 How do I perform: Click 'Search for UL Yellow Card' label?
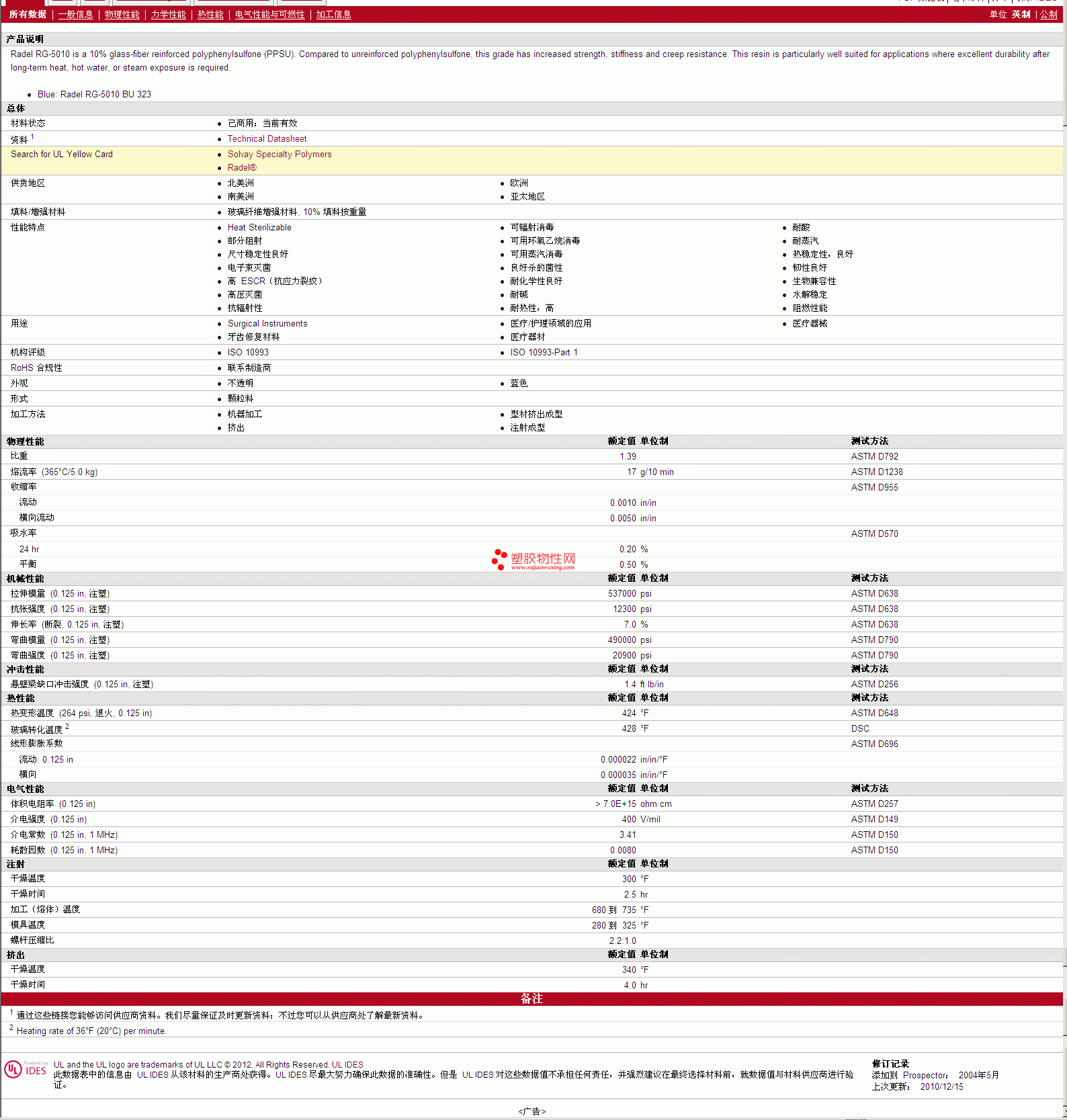[62, 154]
